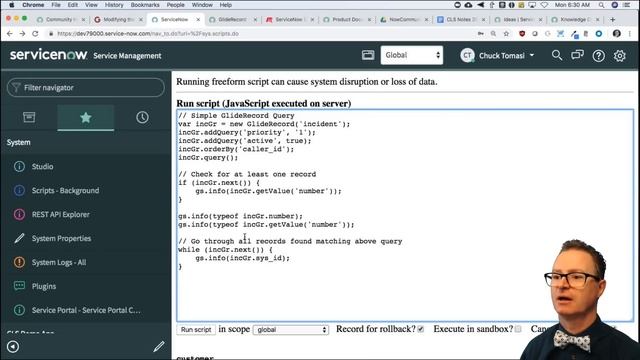Click the Filter navigator field
Screen dimensions: 640x360
click(86, 87)
